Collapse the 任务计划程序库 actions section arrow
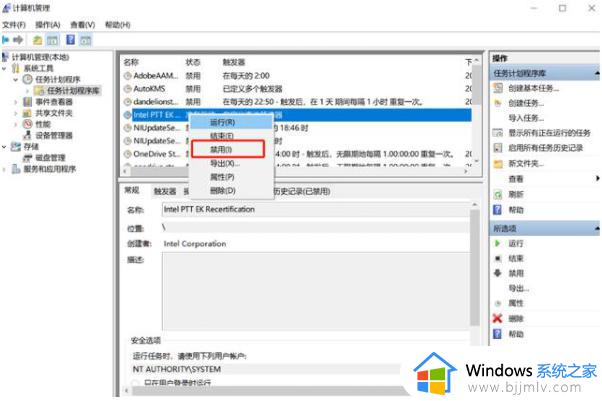The image size is (602, 401). [597, 73]
